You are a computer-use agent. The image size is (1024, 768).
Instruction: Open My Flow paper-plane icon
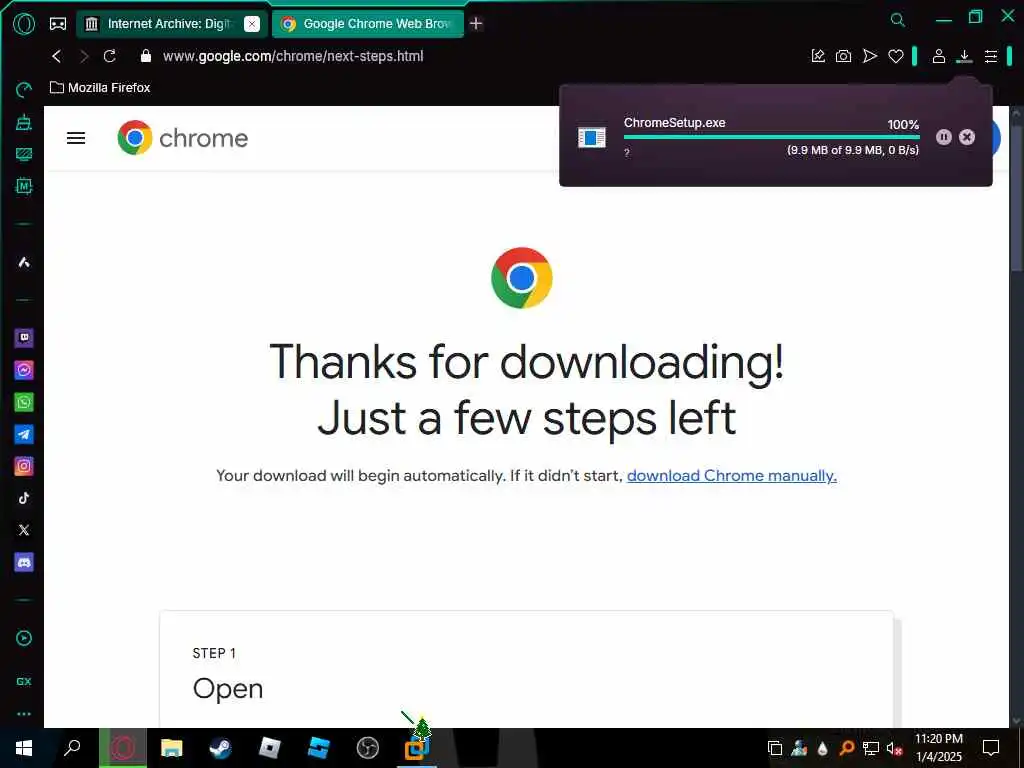point(870,56)
